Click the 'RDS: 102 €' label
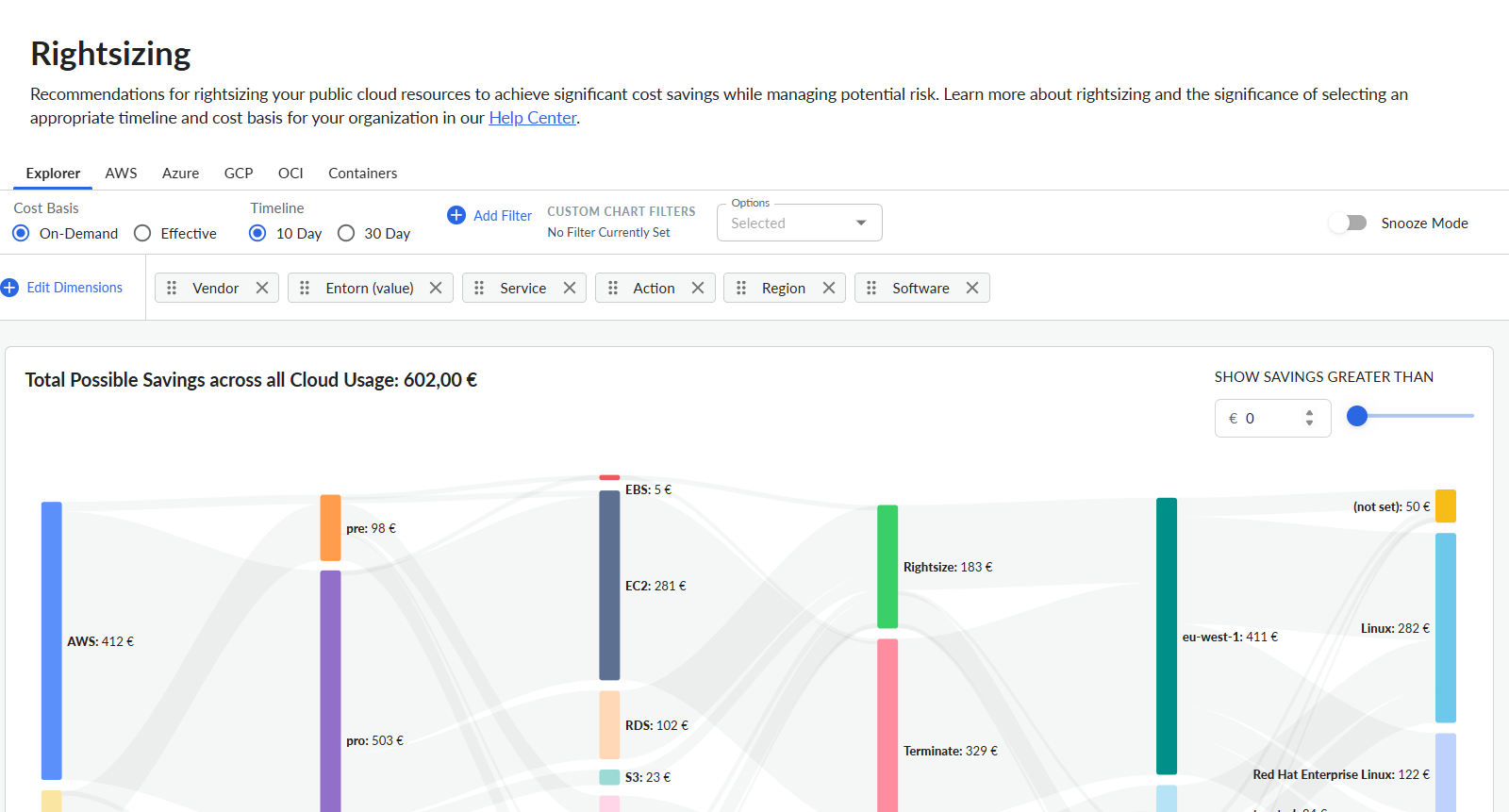Viewport: 1509px width, 812px height. point(656,725)
